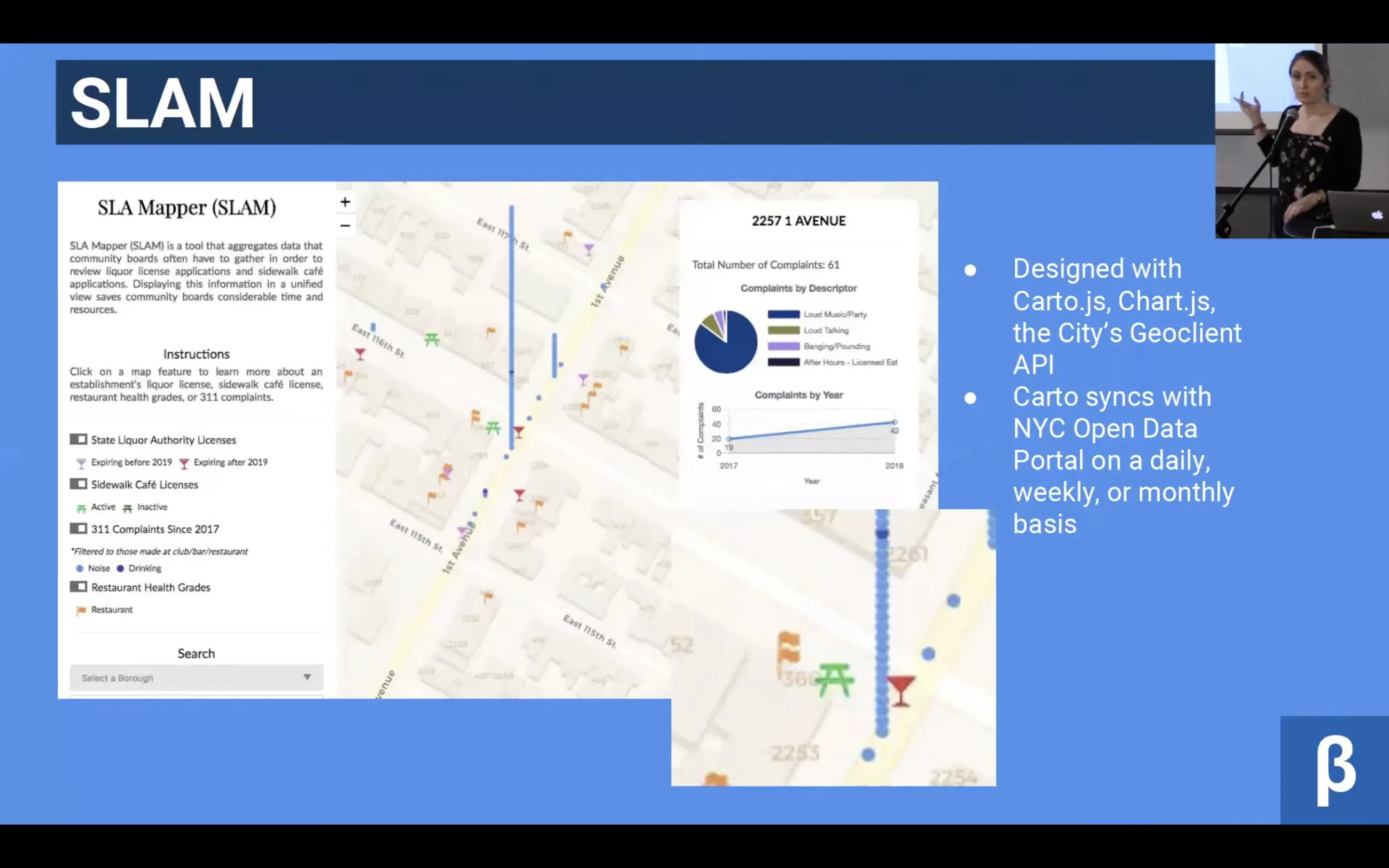Toggle Restaurant Health Grades layer checkbox
Image resolution: width=1389 pixels, height=868 pixels.
79,587
